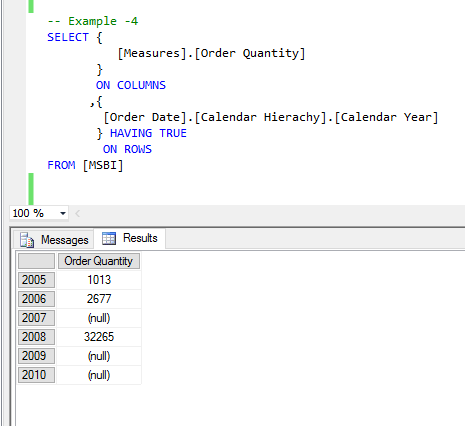
Task: Click the horizontal scroll left arrow
Action: click(77, 213)
